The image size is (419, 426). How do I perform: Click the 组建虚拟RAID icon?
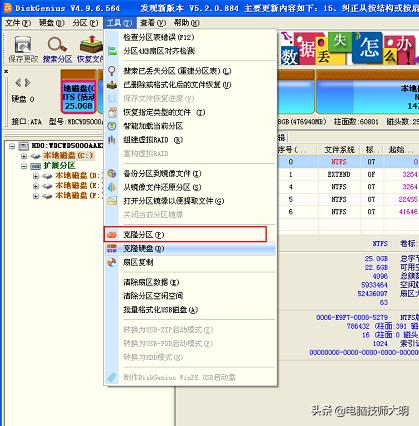pos(112,140)
